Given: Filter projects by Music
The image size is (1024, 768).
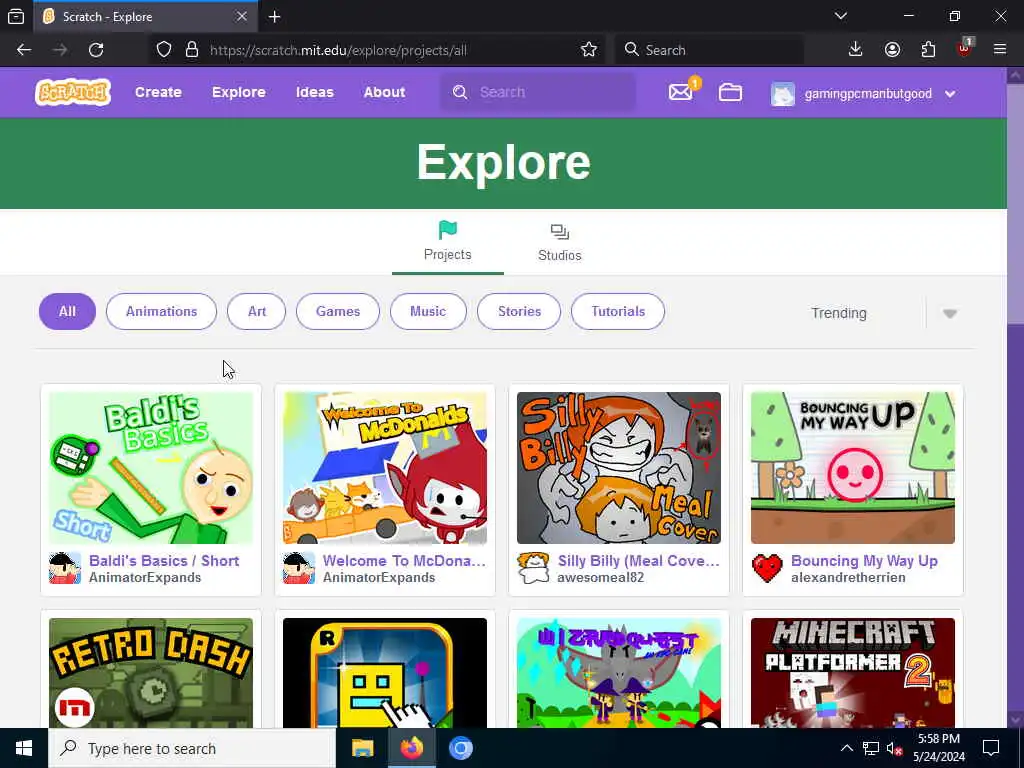Looking at the screenshot, I should pyautogui.click(x=428, y=312).
